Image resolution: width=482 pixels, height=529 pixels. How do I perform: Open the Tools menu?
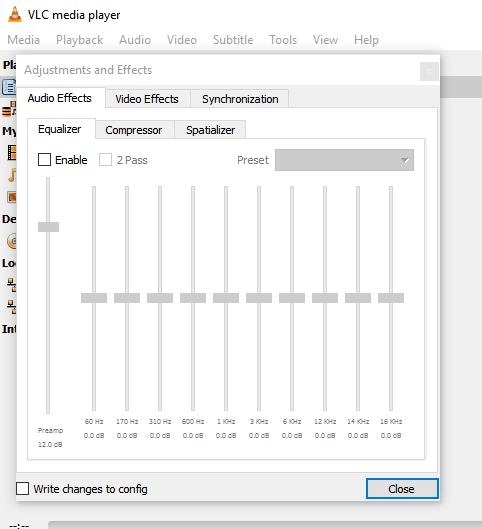[283, 40]
